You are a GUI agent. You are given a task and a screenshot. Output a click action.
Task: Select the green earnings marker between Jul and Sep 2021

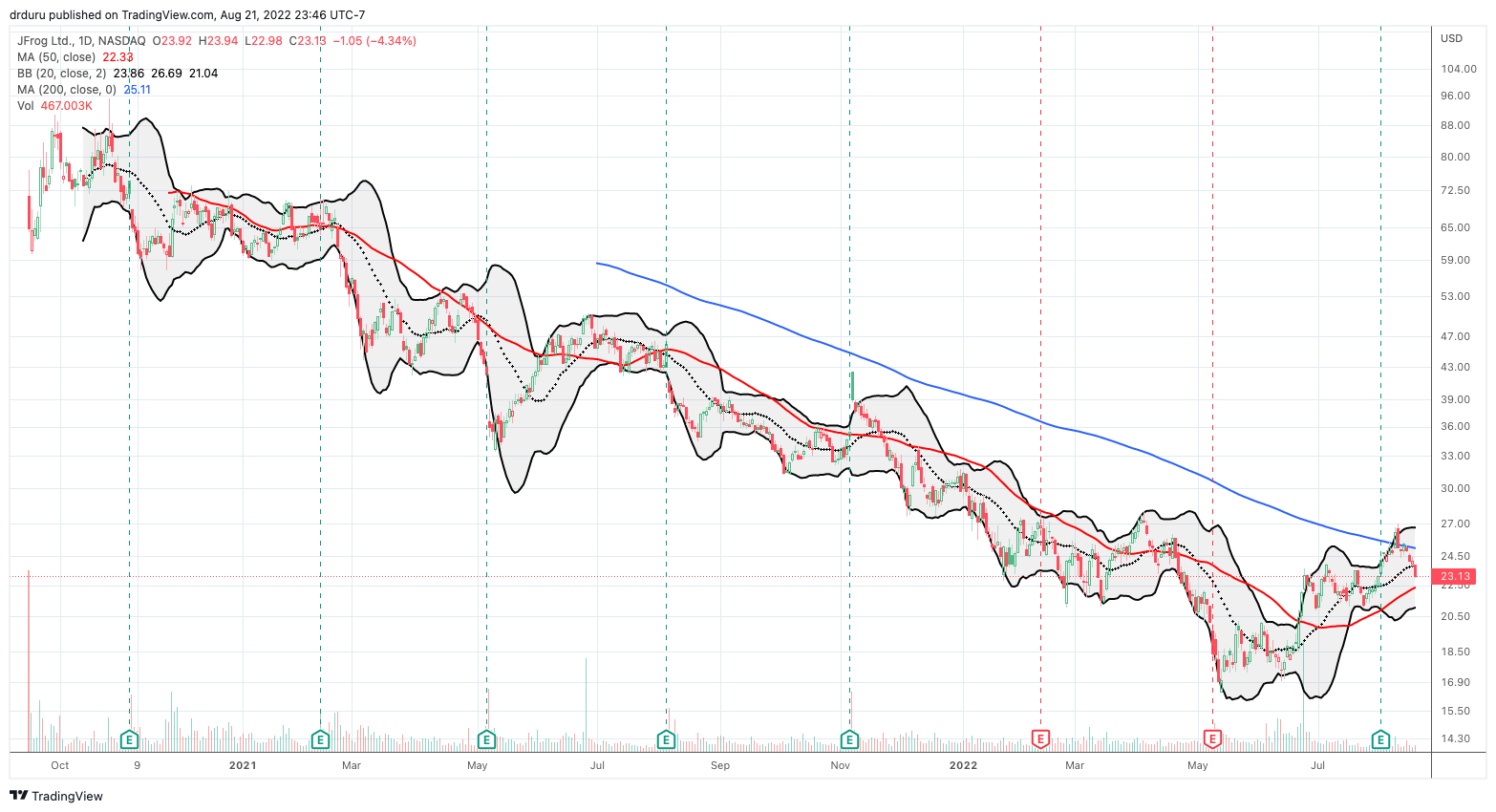point(666,739)
